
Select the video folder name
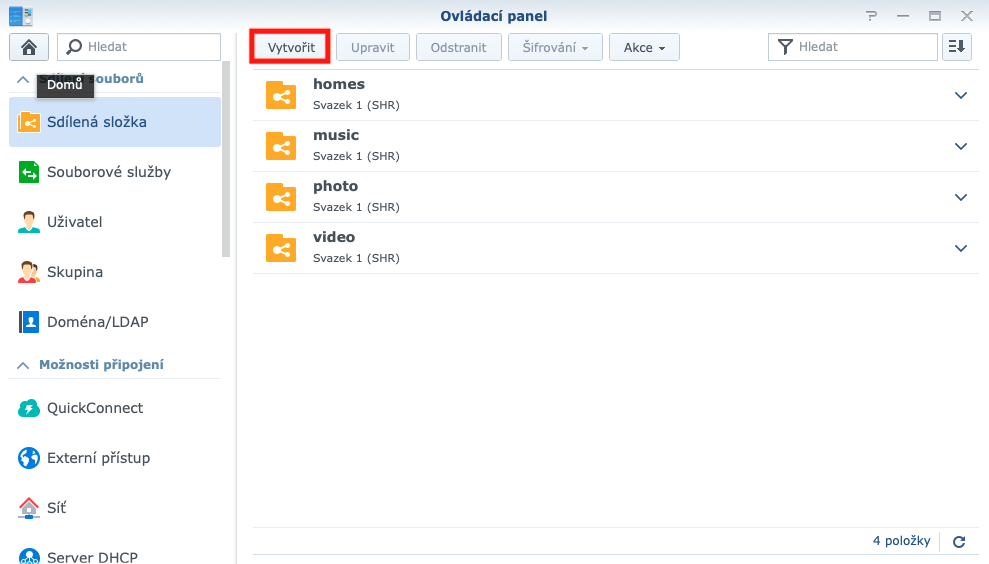tap(334, 238)
